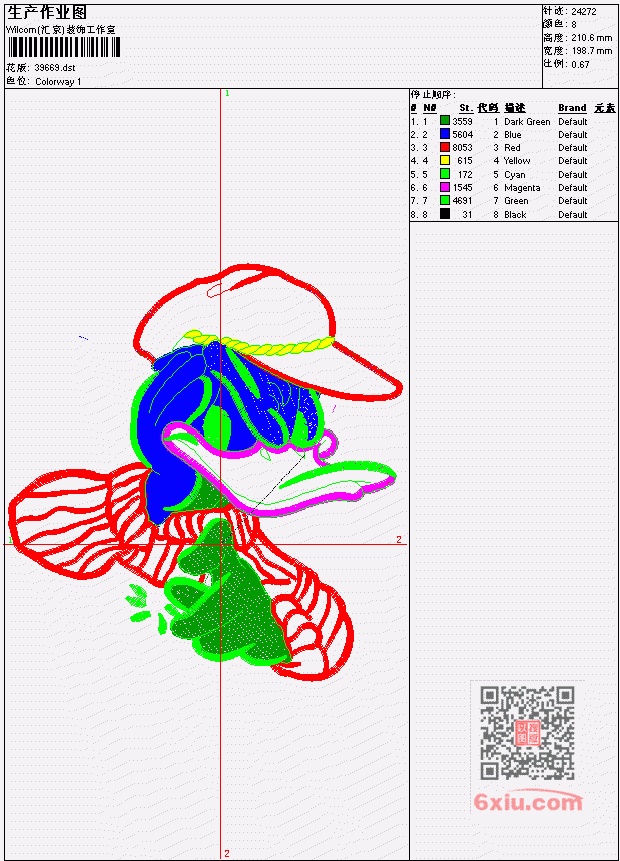Click the 'Cyan' description text
620x861 pixels.
click(x=515, y=175)
